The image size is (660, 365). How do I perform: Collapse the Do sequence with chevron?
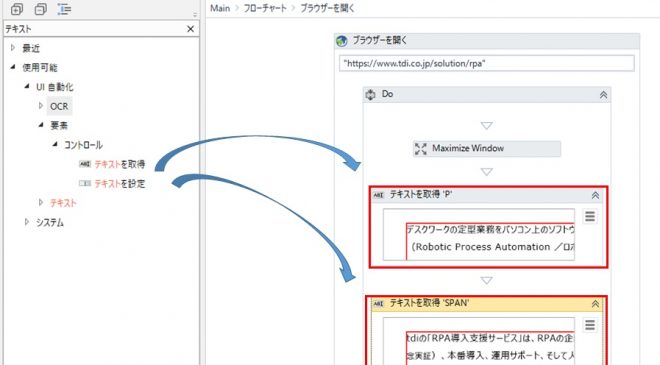603,95
